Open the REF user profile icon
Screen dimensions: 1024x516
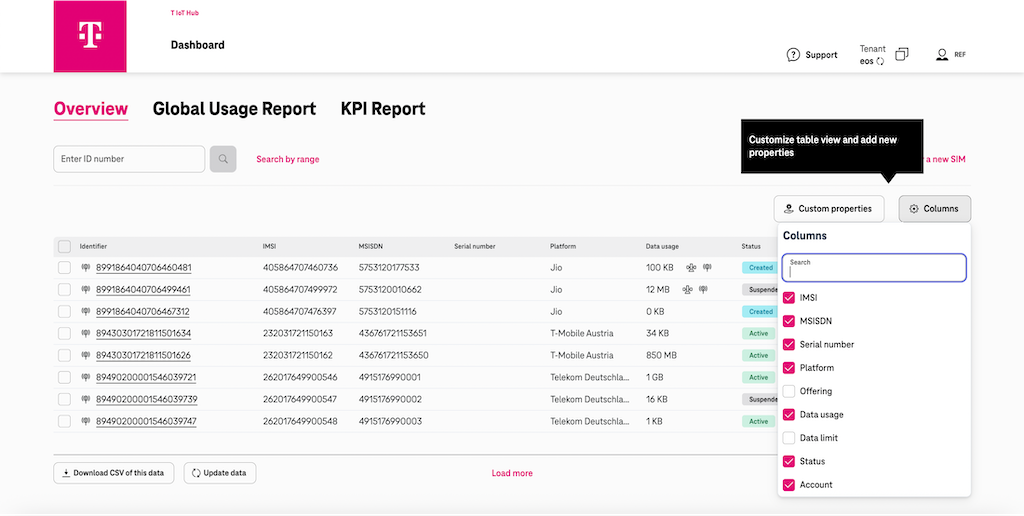pos(941,55)
